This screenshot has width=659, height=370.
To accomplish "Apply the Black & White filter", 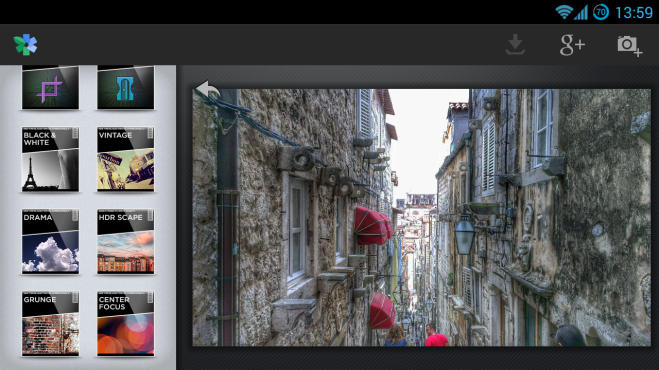I will point(50,159).
